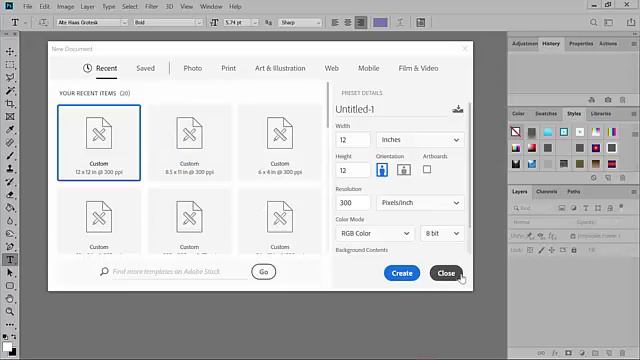
Task: Select the Hand tool
Action: tap(10, 299)
